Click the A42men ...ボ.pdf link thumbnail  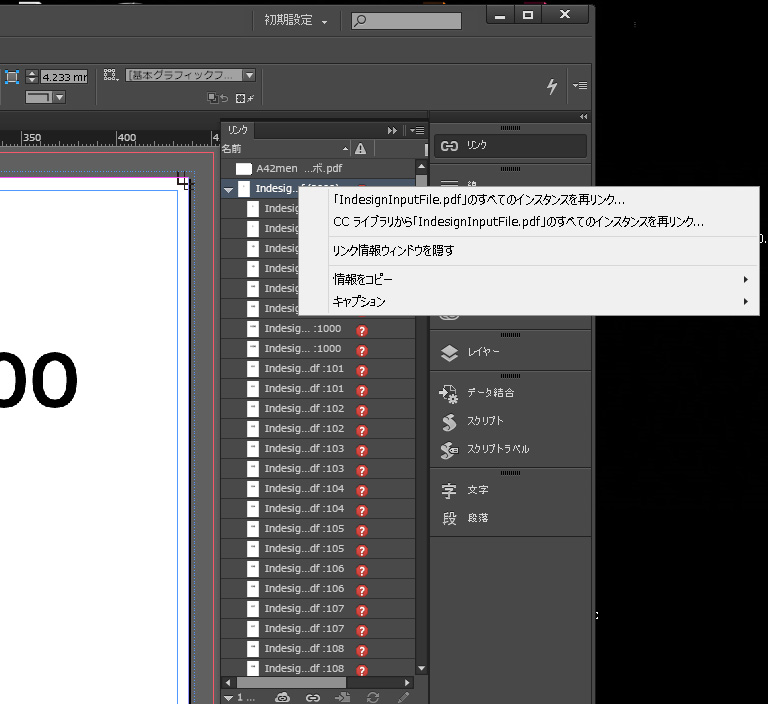click(243, 169)
